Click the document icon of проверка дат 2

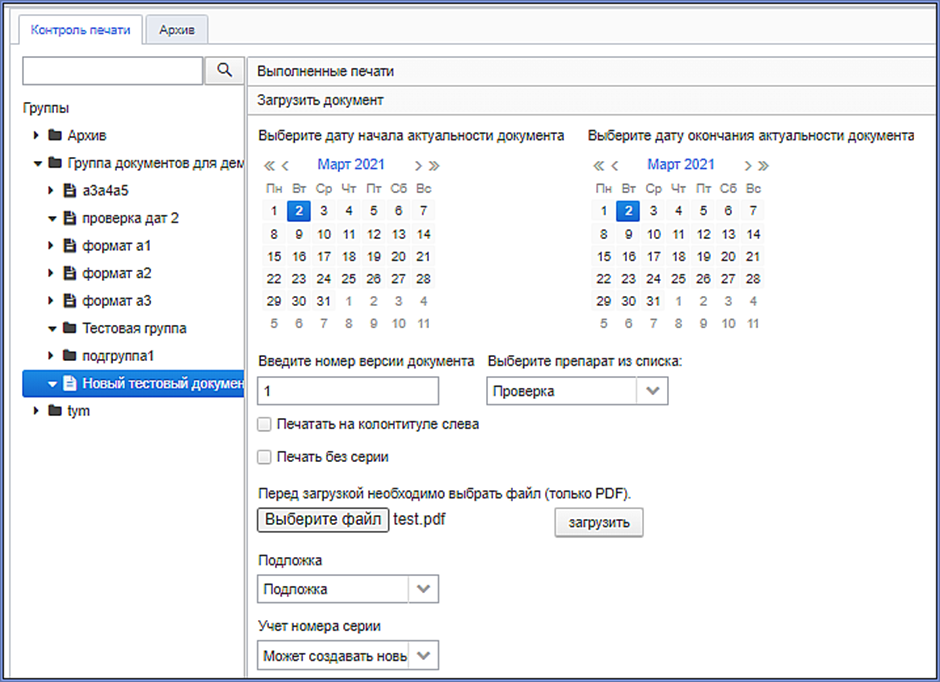[x=70, y=218]
